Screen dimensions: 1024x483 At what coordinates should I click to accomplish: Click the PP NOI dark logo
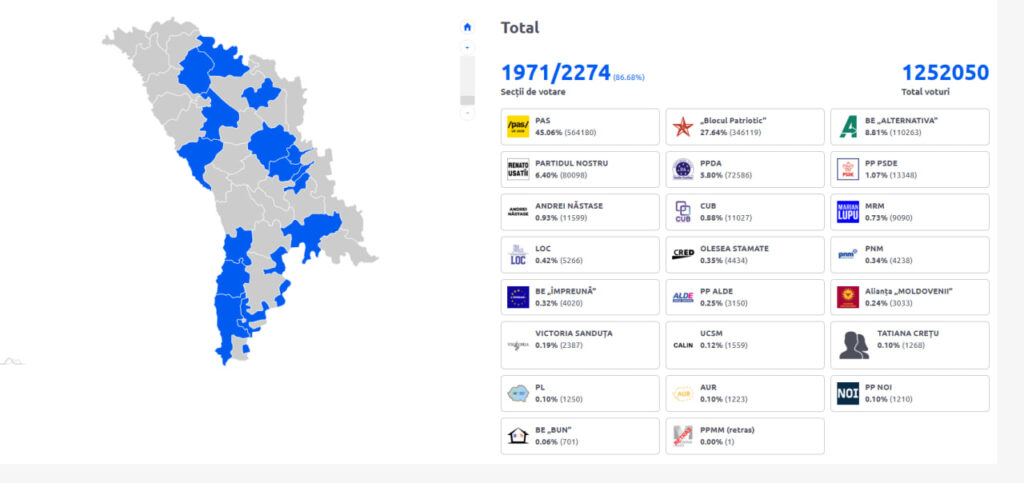point(848,393)
